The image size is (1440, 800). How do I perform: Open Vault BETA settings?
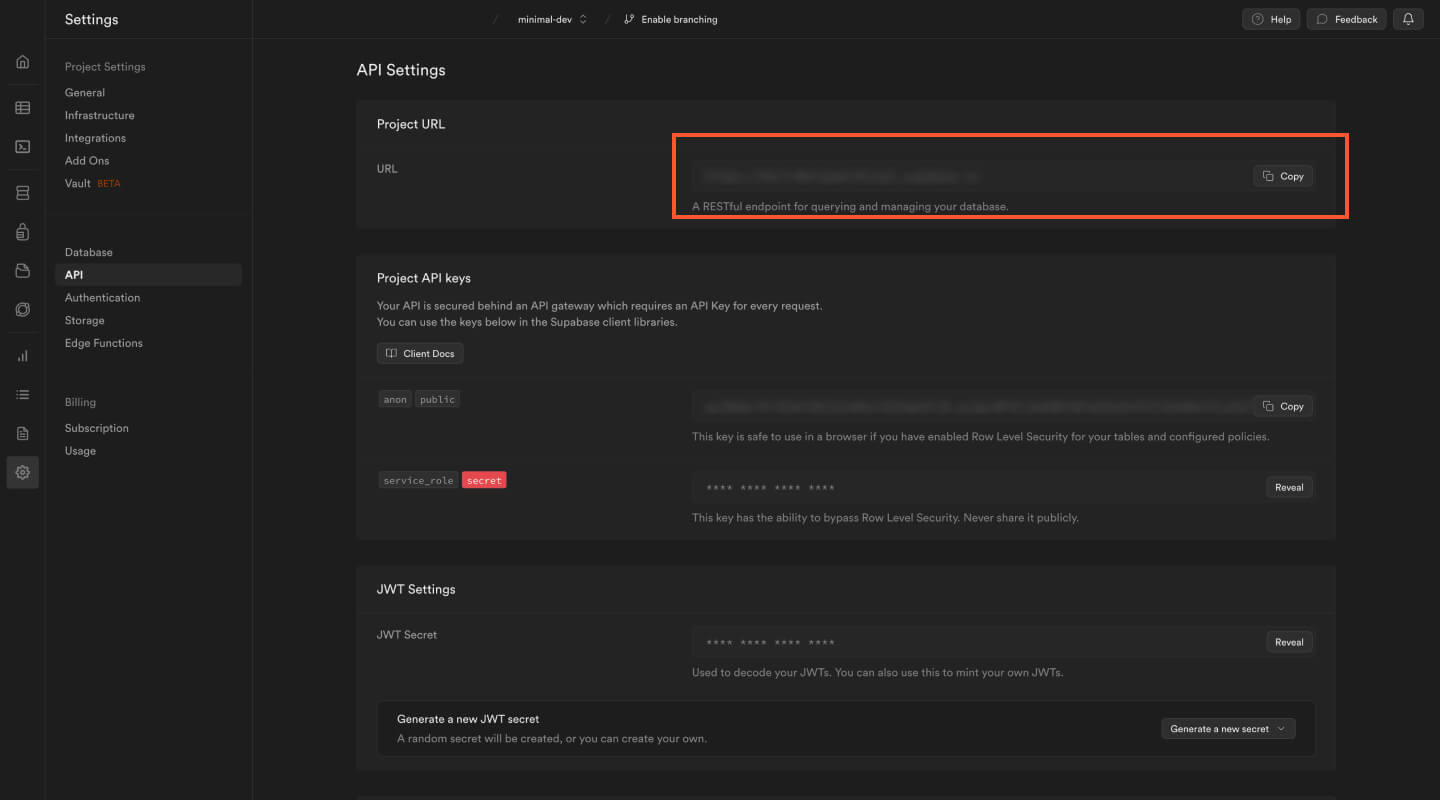[x=92, y=183]
